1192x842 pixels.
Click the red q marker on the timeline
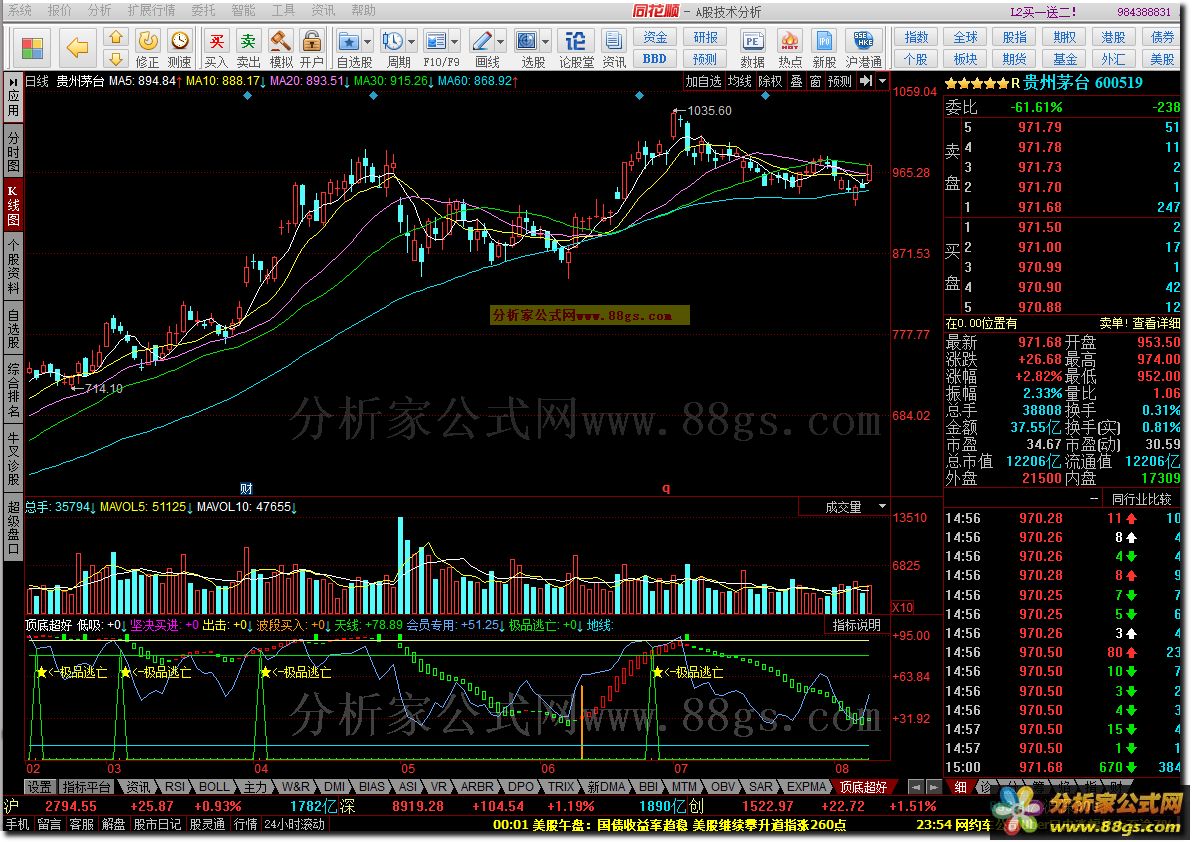click(666, 488)
